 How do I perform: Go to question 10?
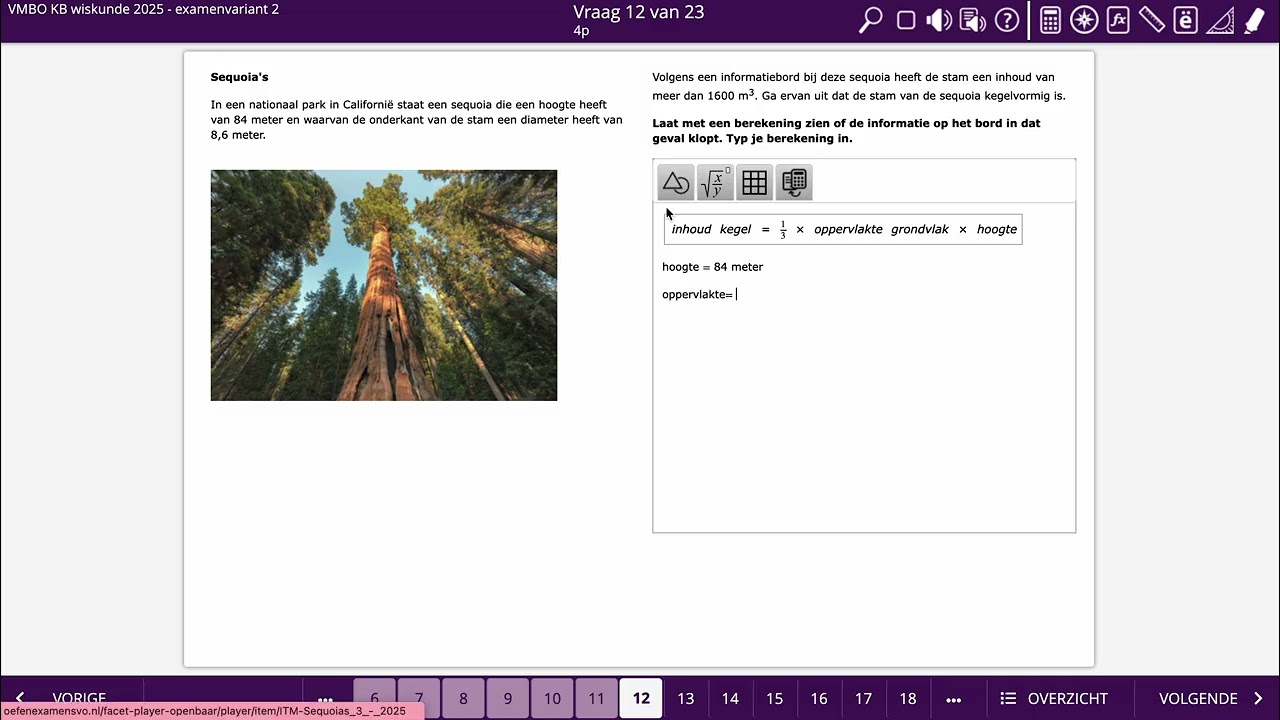552,698
